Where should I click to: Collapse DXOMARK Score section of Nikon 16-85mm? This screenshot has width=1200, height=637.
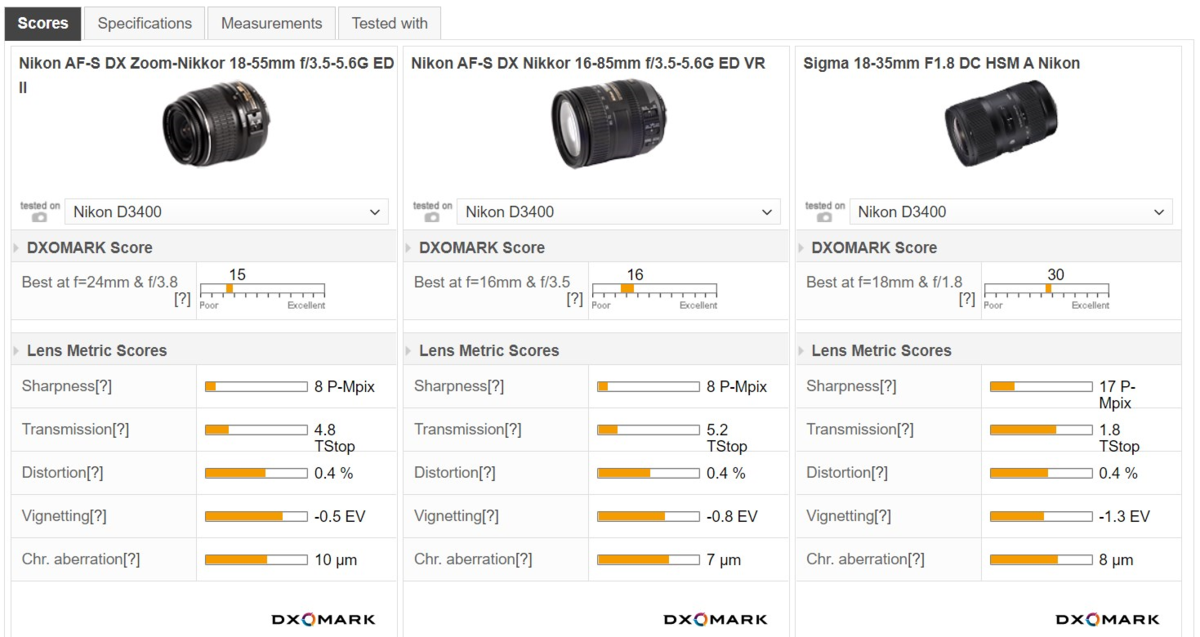coord(408,248)
